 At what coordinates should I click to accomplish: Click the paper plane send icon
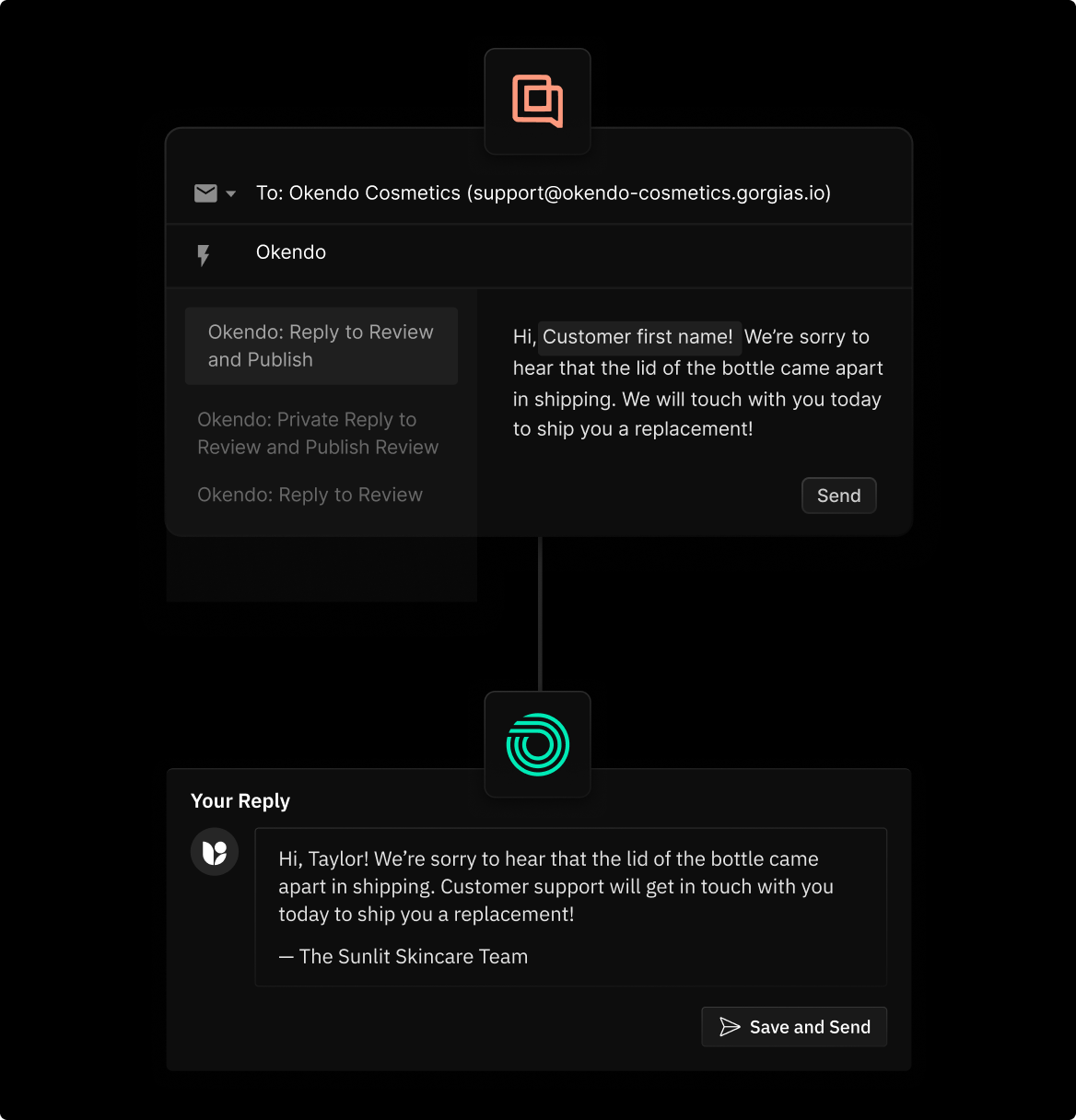(730, 1027)
